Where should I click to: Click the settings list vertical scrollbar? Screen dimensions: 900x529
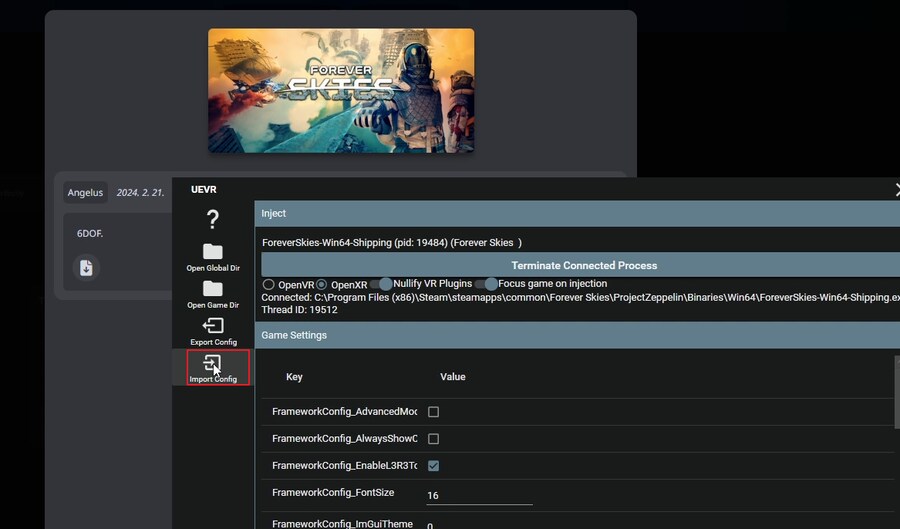pos(897,392)
